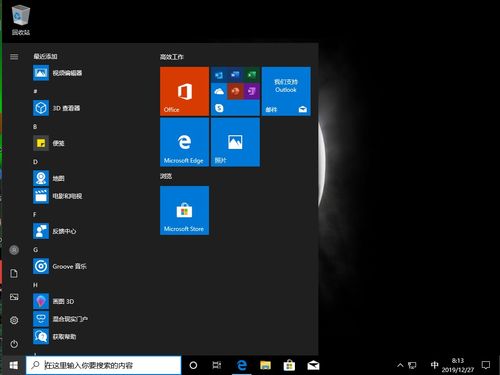
Task: Click the Word icon in the tile folder
Action: [235, 75]
